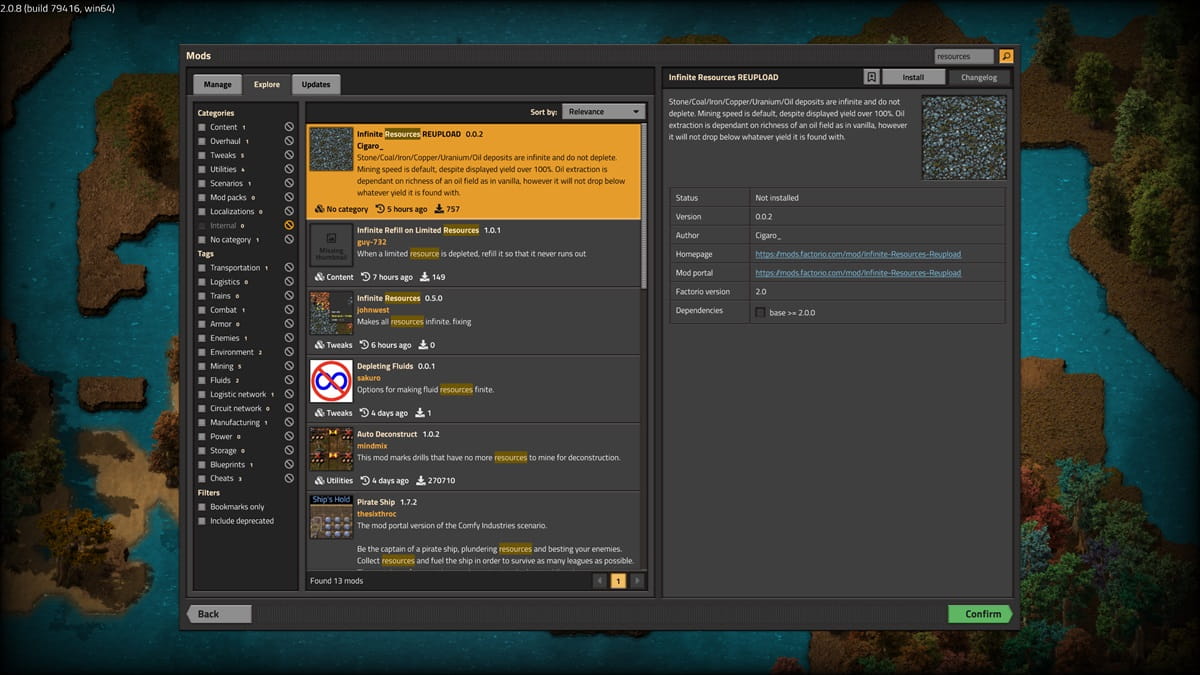Click the exclude icon beside Cheats tag

289,478
